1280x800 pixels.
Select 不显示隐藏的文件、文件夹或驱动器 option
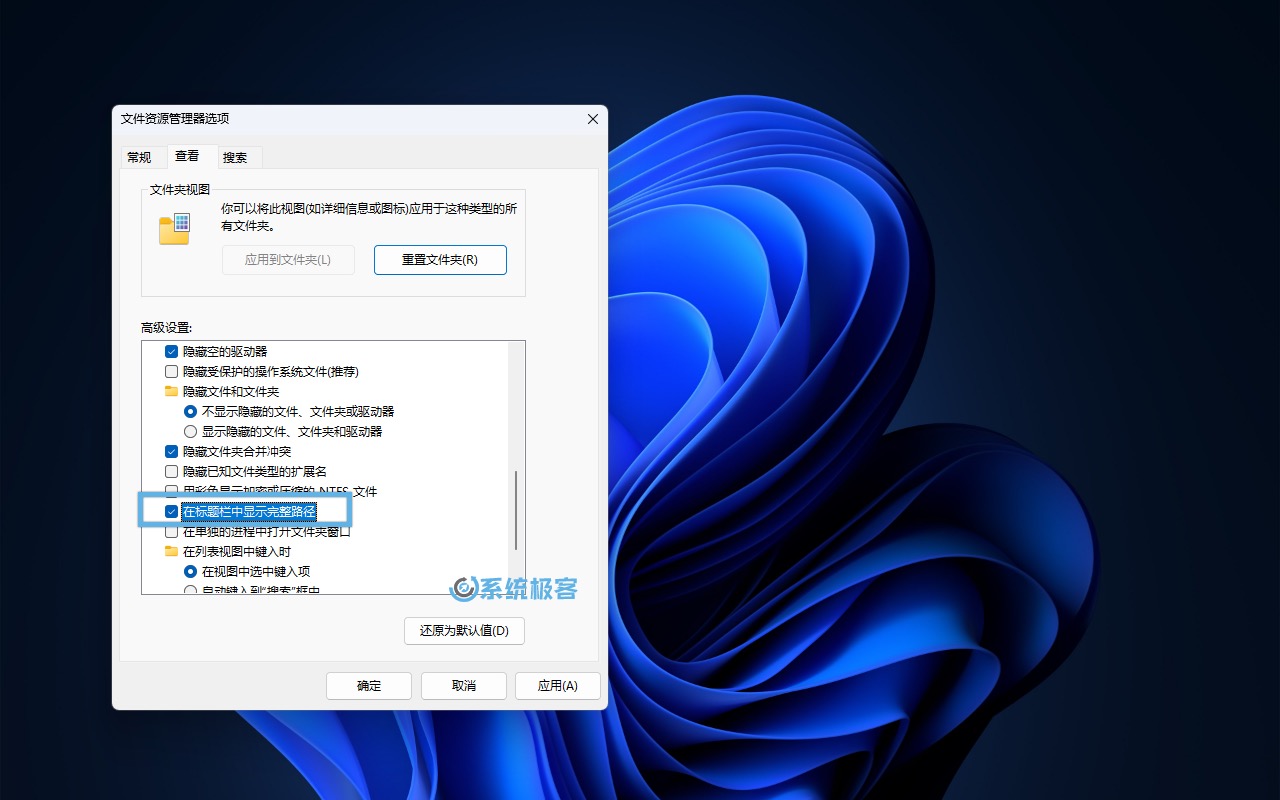(x=190, y=411)
